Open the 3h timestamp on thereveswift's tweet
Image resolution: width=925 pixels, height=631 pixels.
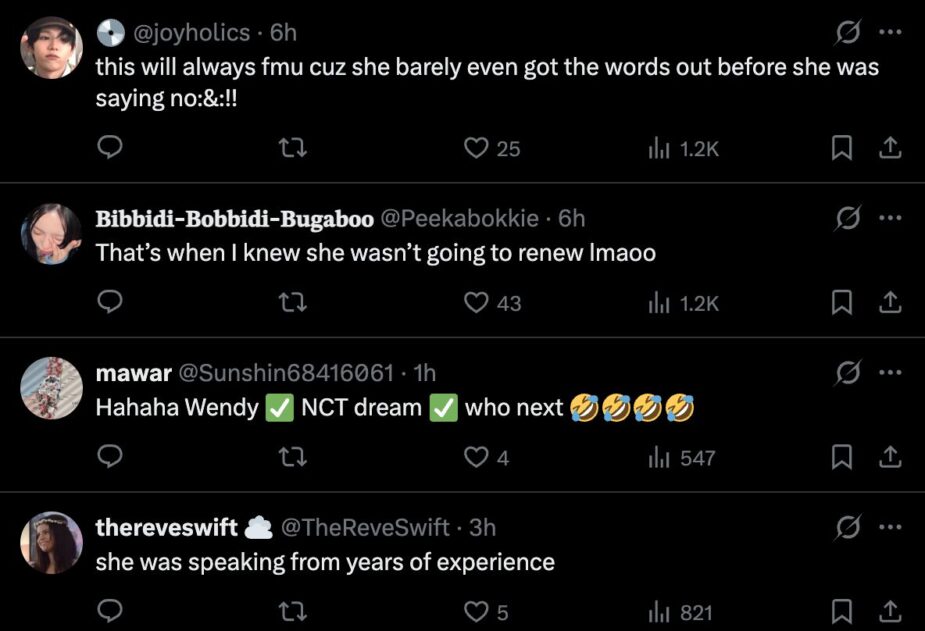482,527
